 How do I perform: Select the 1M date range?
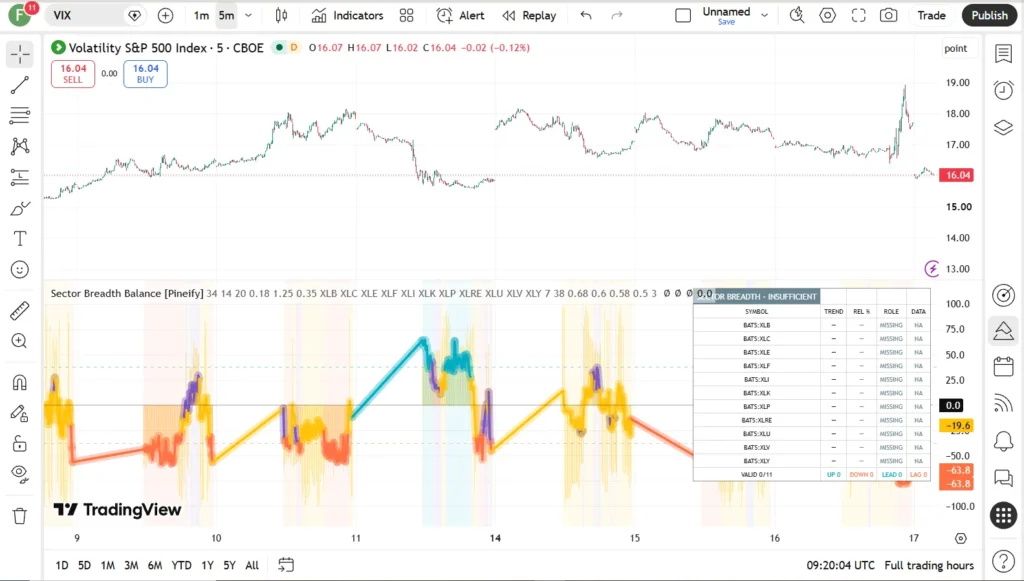[108, 565]
